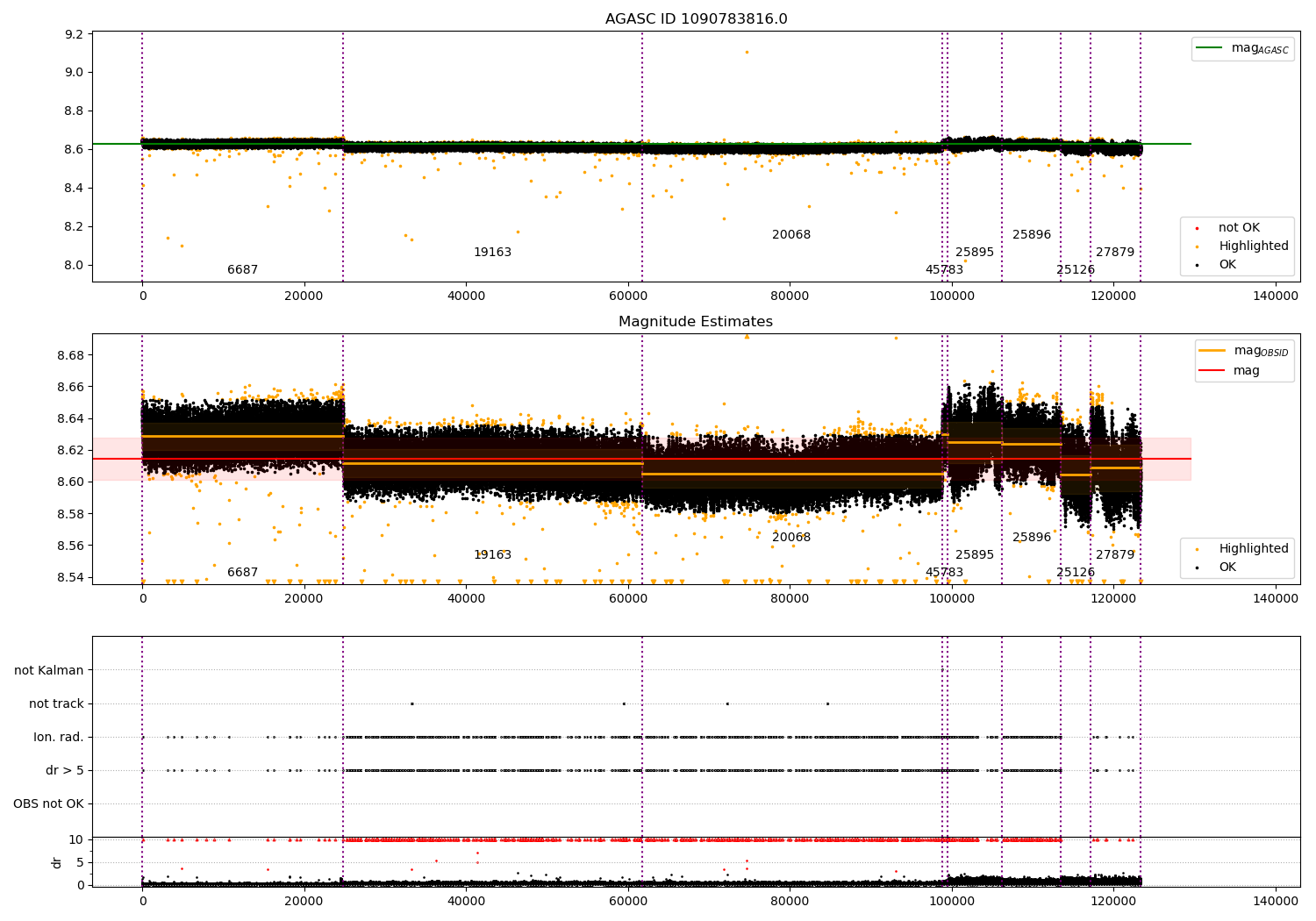Click obsid label 25895 in top plot
This screenshot has width=1316, height=921.
[x=975, y=253]
